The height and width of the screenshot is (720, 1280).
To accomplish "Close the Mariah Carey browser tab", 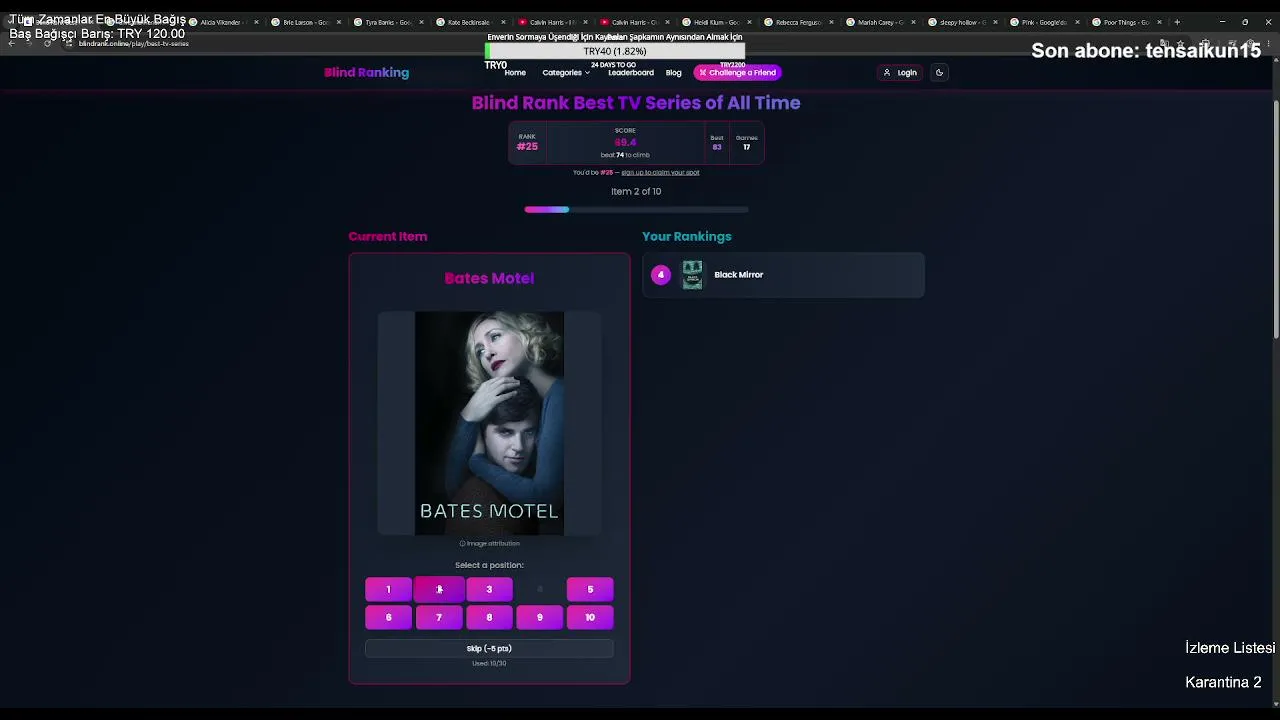I will pos(913,22).
